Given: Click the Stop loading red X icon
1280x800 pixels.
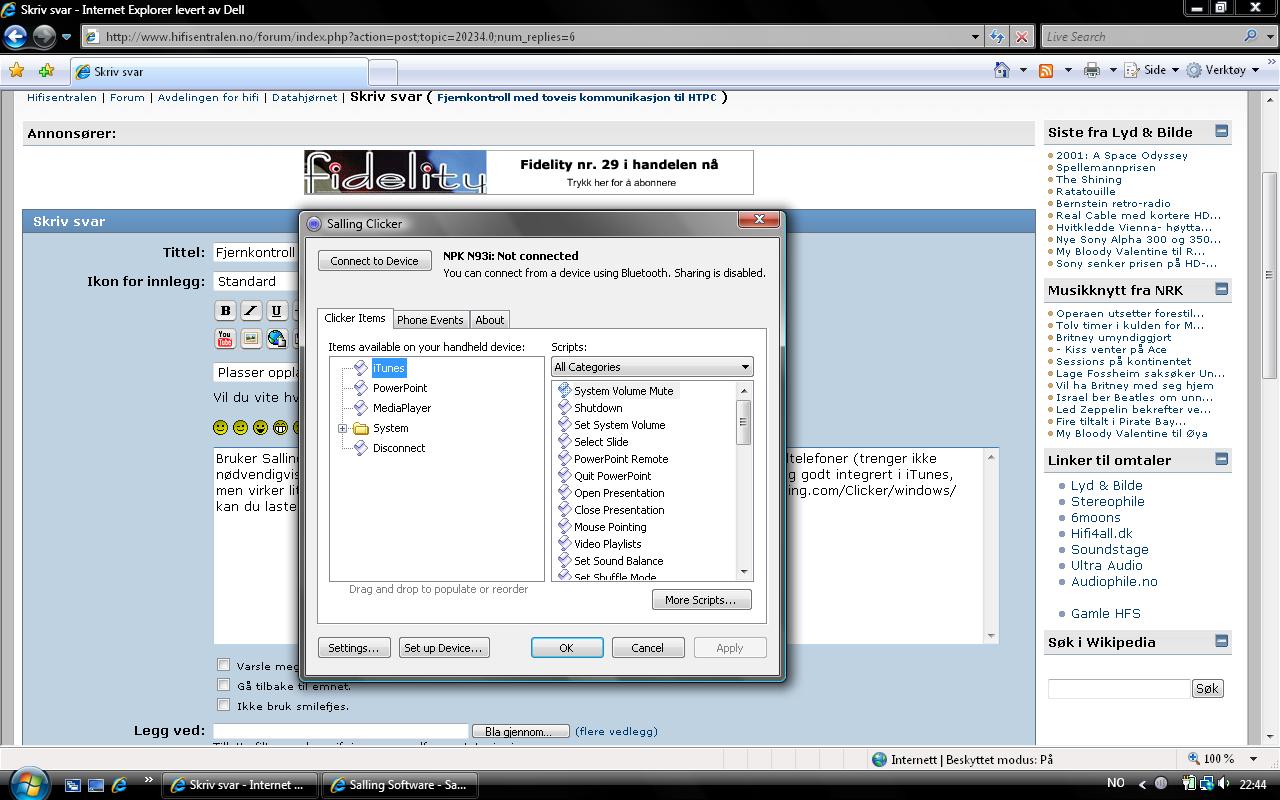Looking at the screenshot, I should (x=1021, y=37).
